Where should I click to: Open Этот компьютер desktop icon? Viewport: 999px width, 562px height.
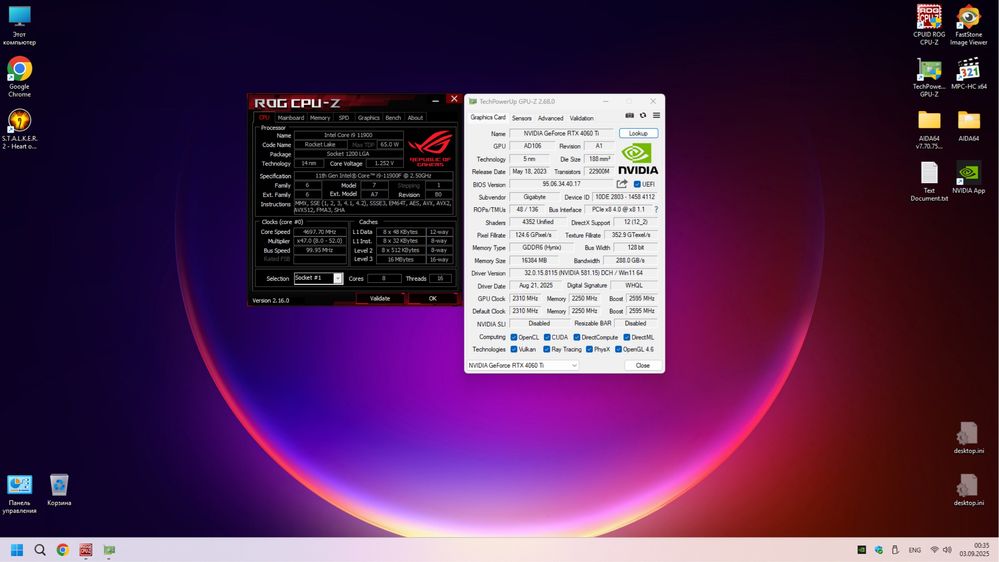click(x=19, y=25)
